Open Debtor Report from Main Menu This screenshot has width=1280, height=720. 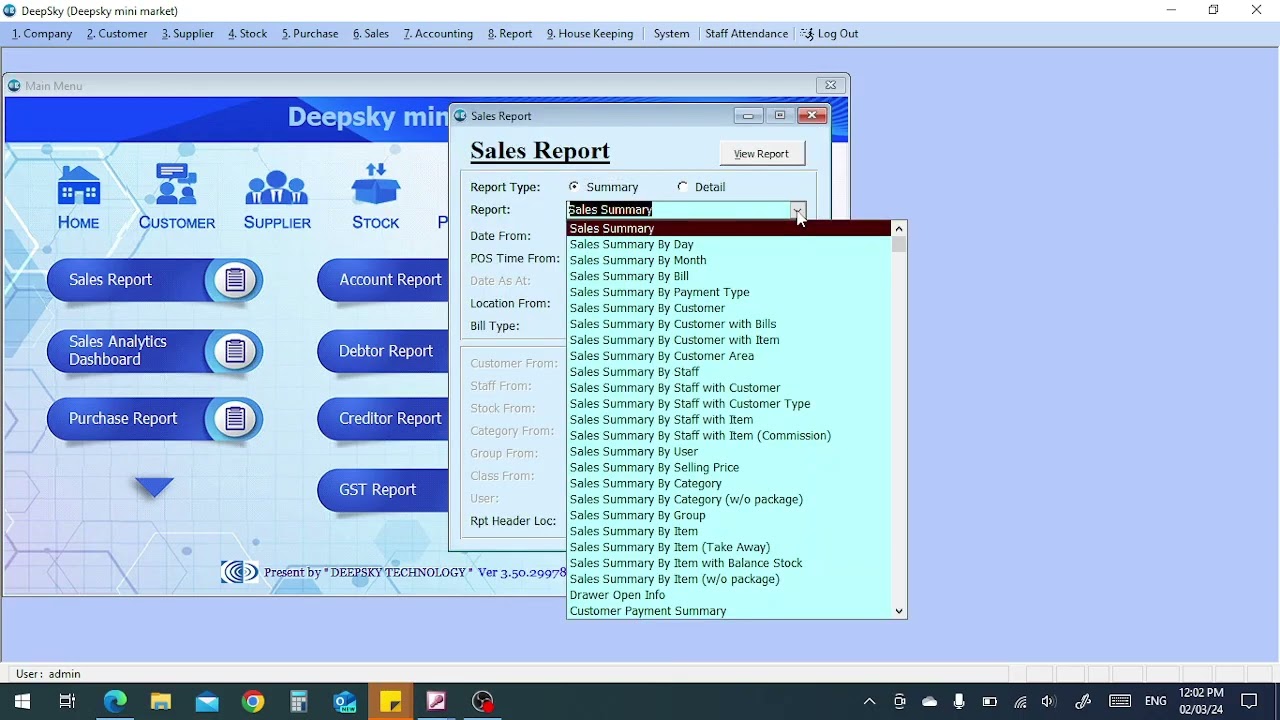(385, 351)
